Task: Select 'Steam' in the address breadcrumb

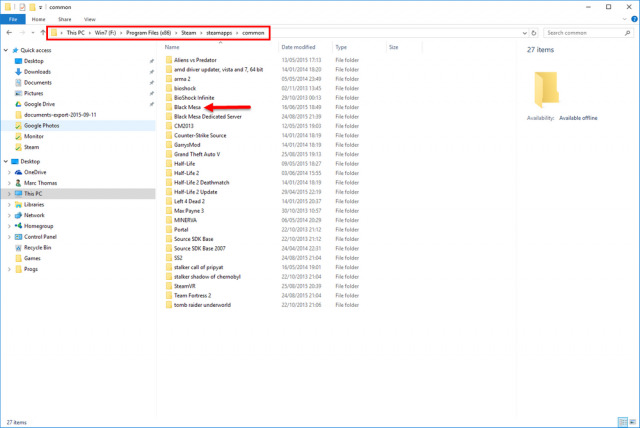Action: [189, 33]
